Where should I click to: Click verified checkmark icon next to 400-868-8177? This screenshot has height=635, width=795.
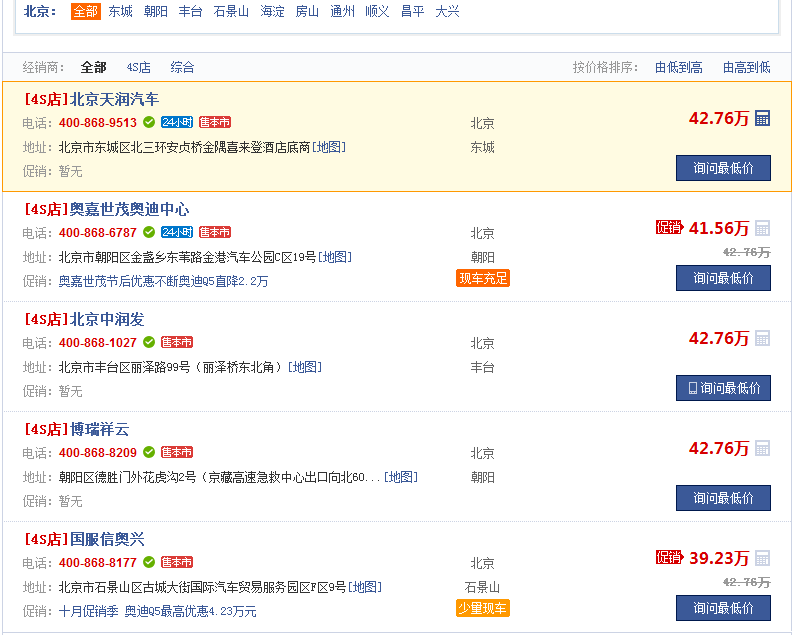149,562
